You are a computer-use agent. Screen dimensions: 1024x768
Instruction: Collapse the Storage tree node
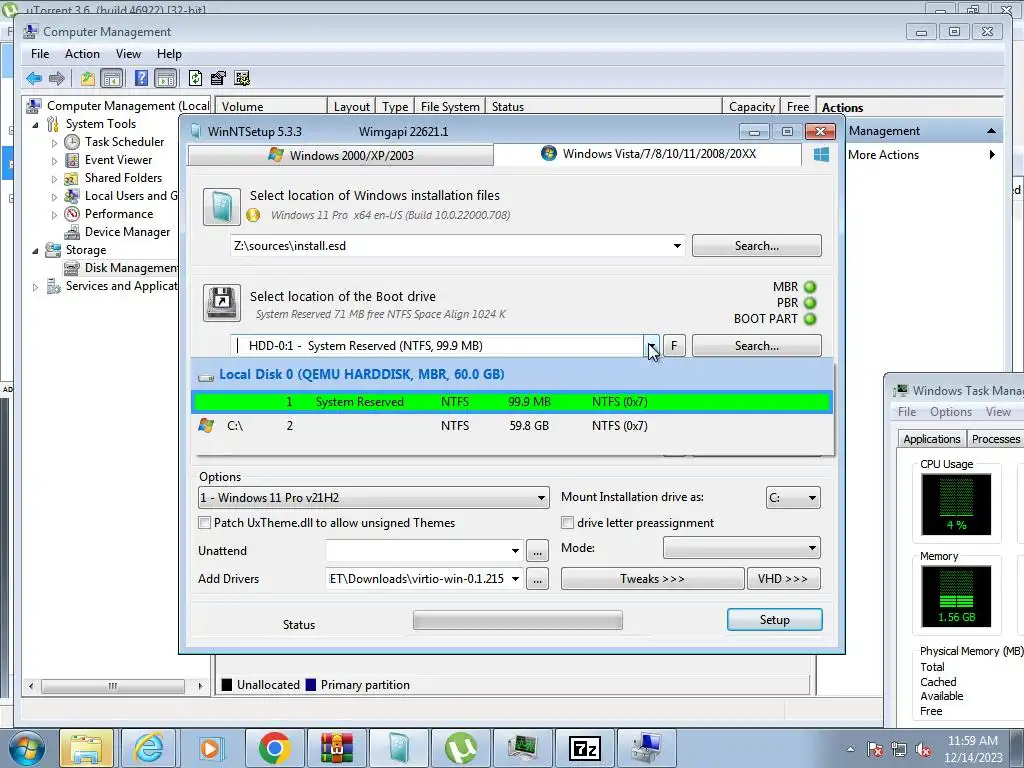[35, 251]
